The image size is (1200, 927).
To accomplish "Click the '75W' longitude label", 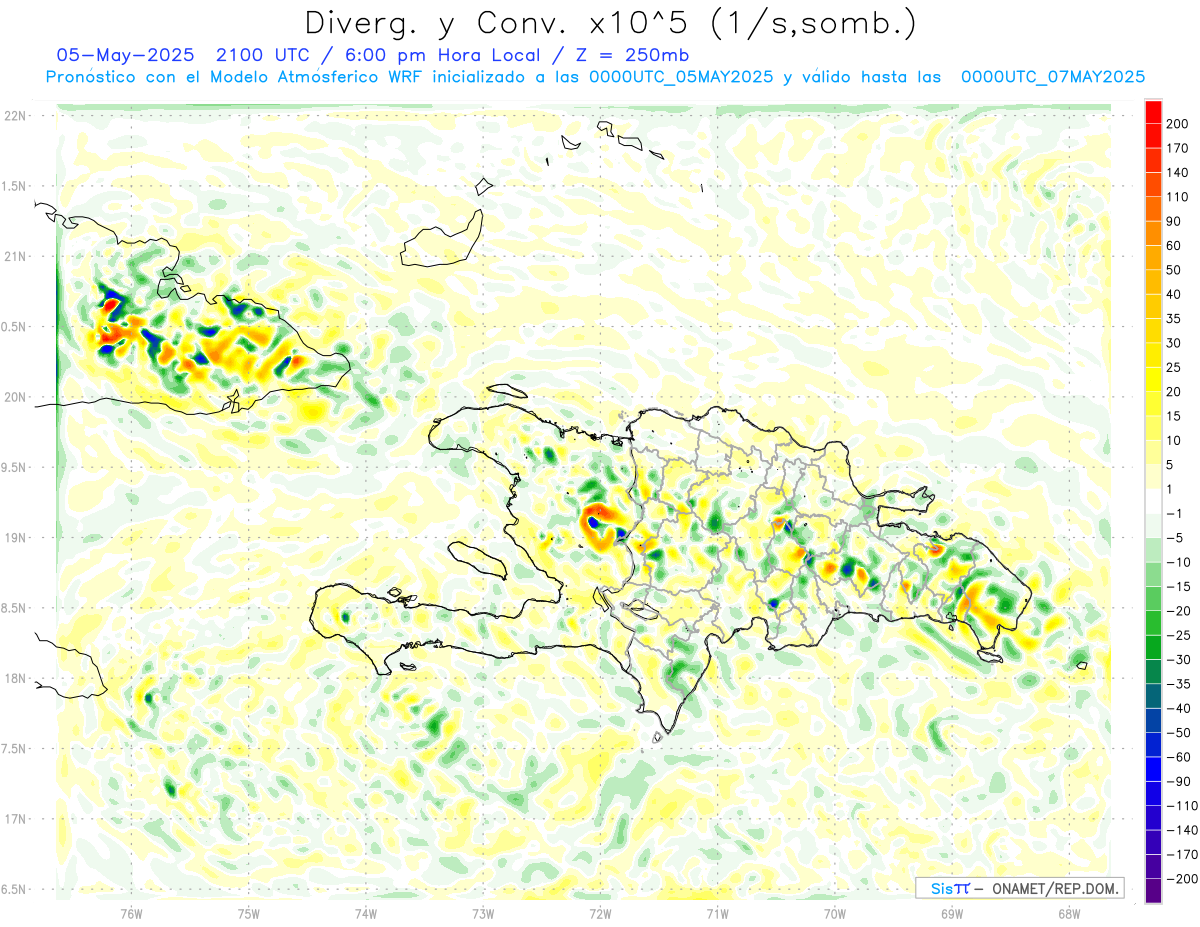I will (249, 914).
